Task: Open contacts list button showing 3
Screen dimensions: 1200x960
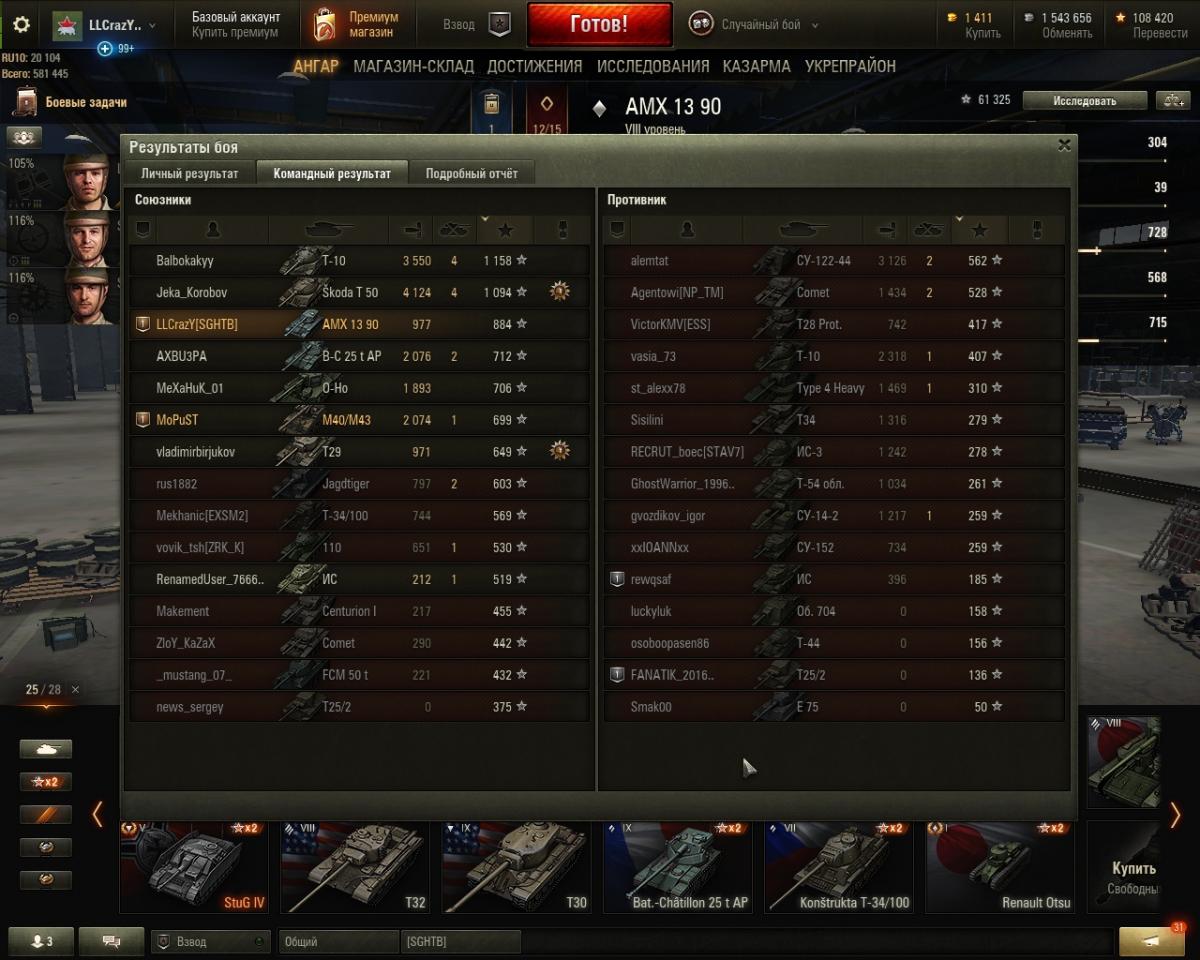Action: click(41, 941)
